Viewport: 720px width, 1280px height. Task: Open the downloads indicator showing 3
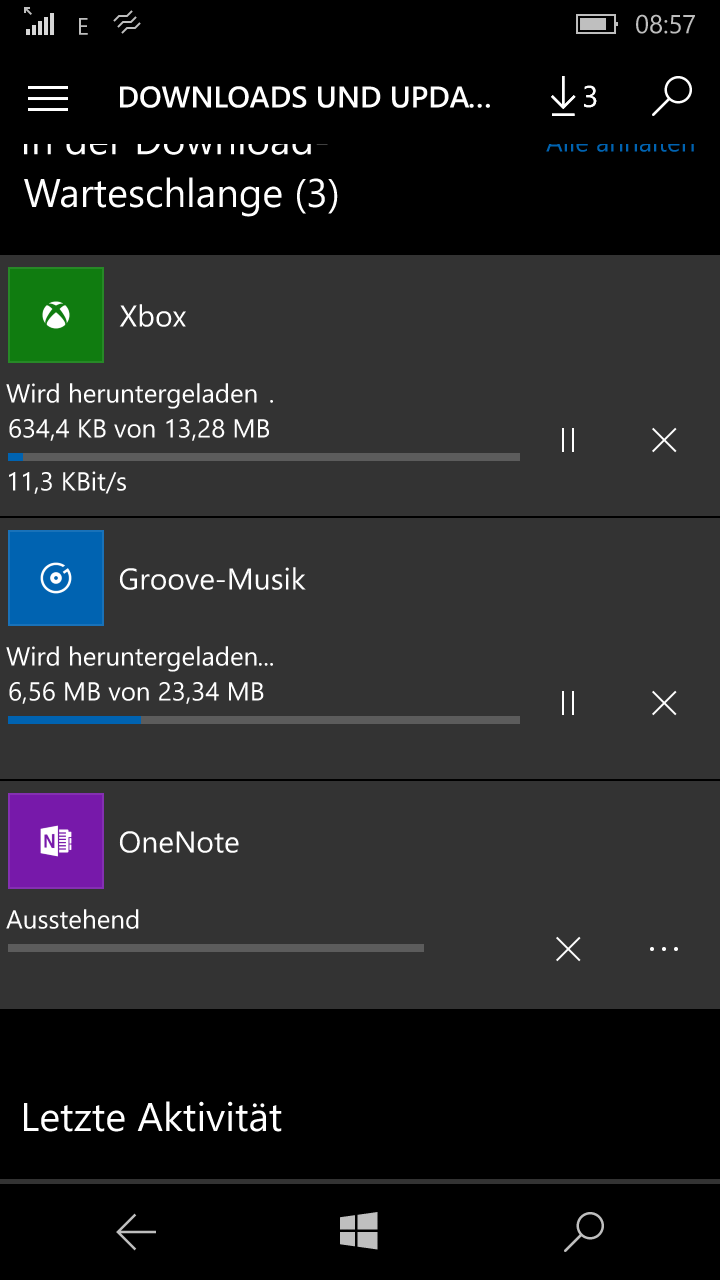click(573, 97)
